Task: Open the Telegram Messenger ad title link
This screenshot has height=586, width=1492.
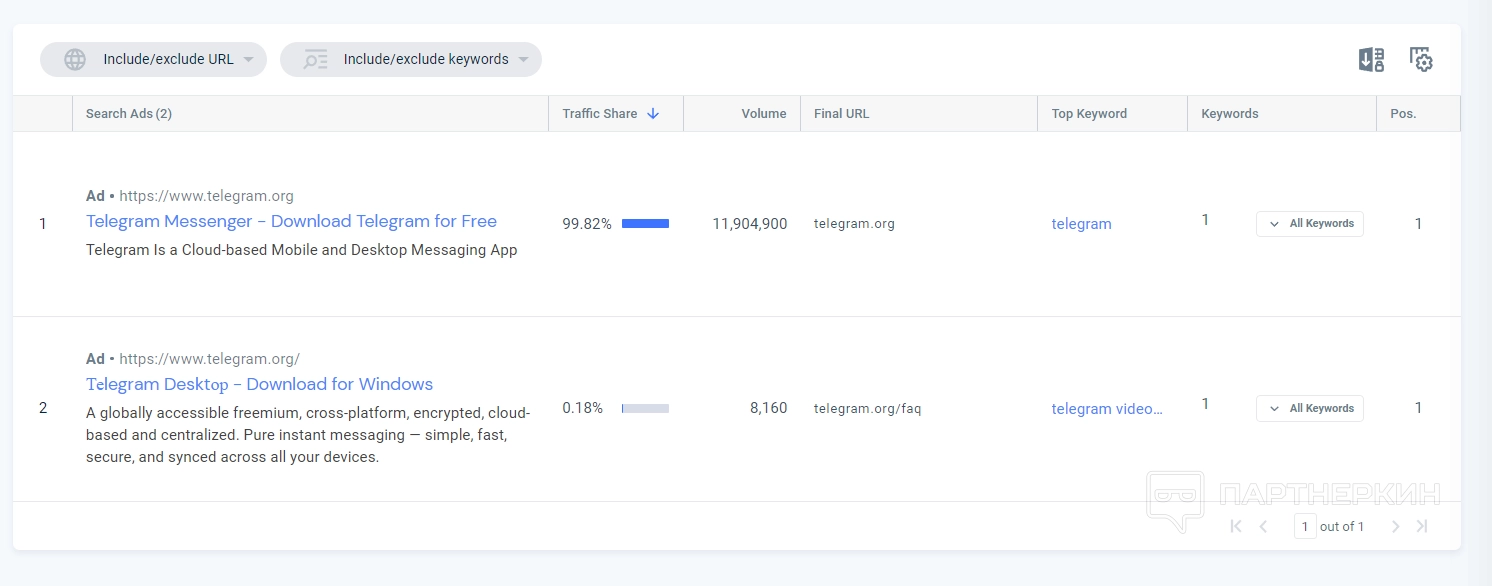Action: [x=291, y=222]
